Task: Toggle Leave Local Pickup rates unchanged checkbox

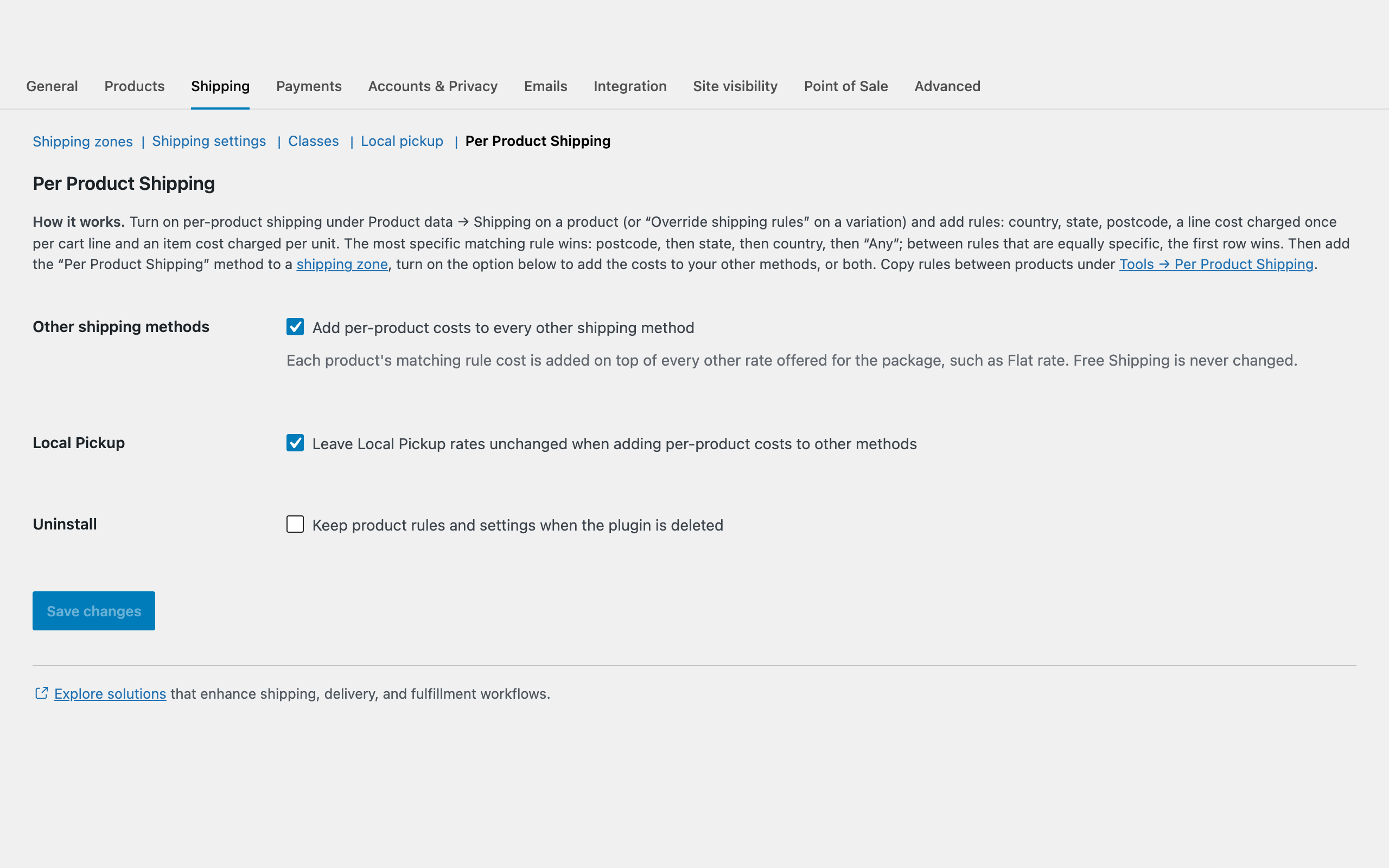Action: pos(295,443)
